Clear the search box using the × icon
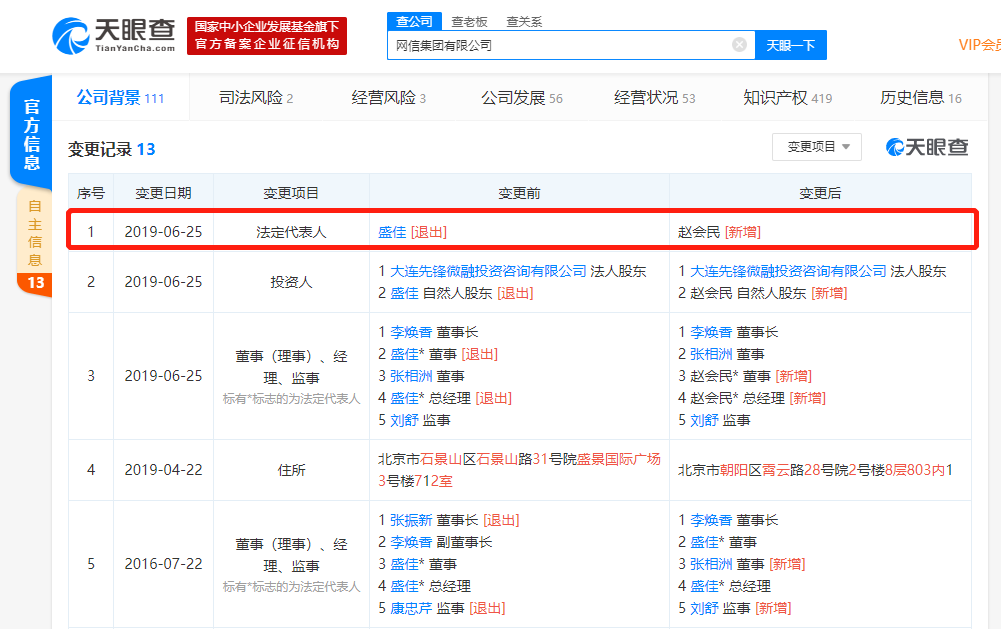The width and height of the screenshot is (1001, 629). tap(739, 44)
